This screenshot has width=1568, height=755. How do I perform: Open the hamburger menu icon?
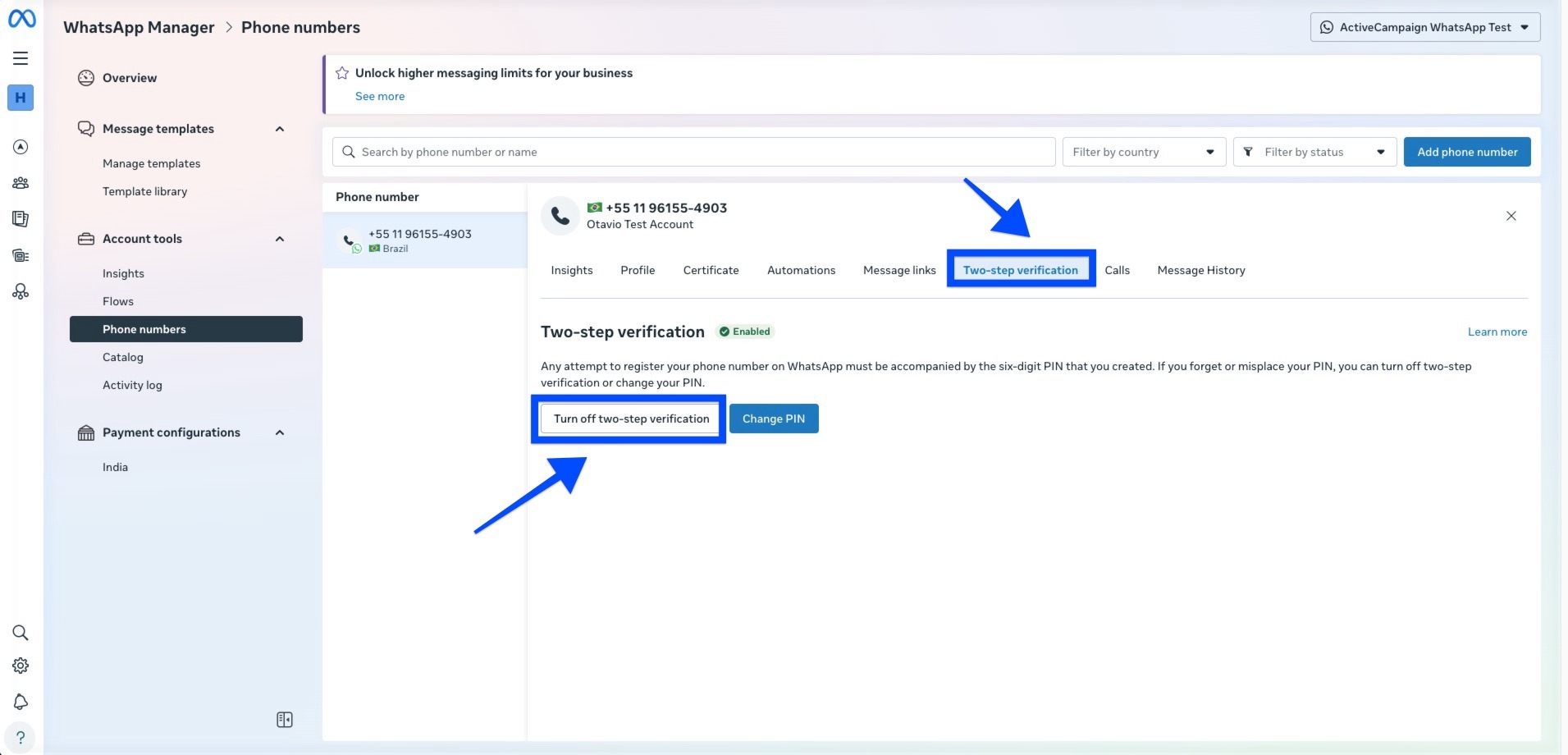21,58
